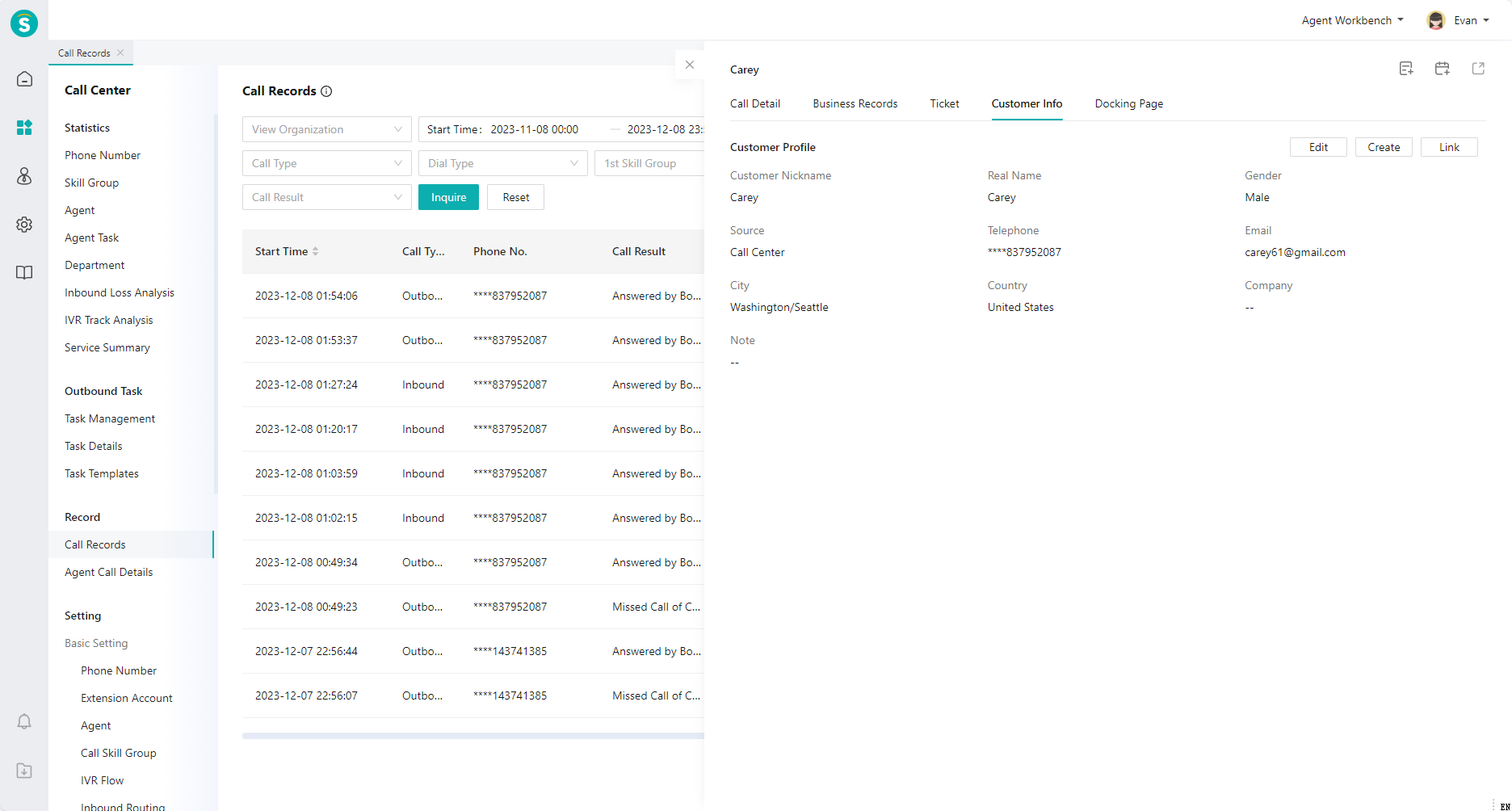Select the Customer Info tab
1512x811 pixels.
click(1027, 103)
